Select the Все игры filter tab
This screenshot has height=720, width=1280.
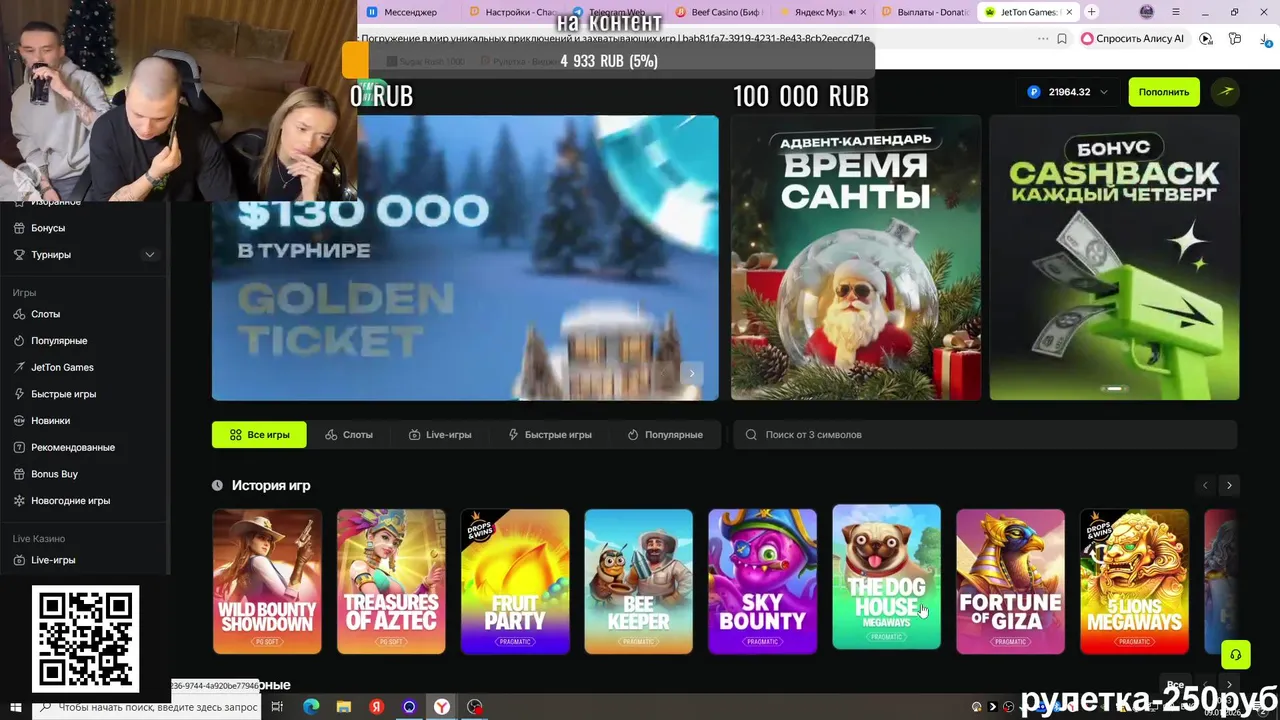click(x=260, y=435)
